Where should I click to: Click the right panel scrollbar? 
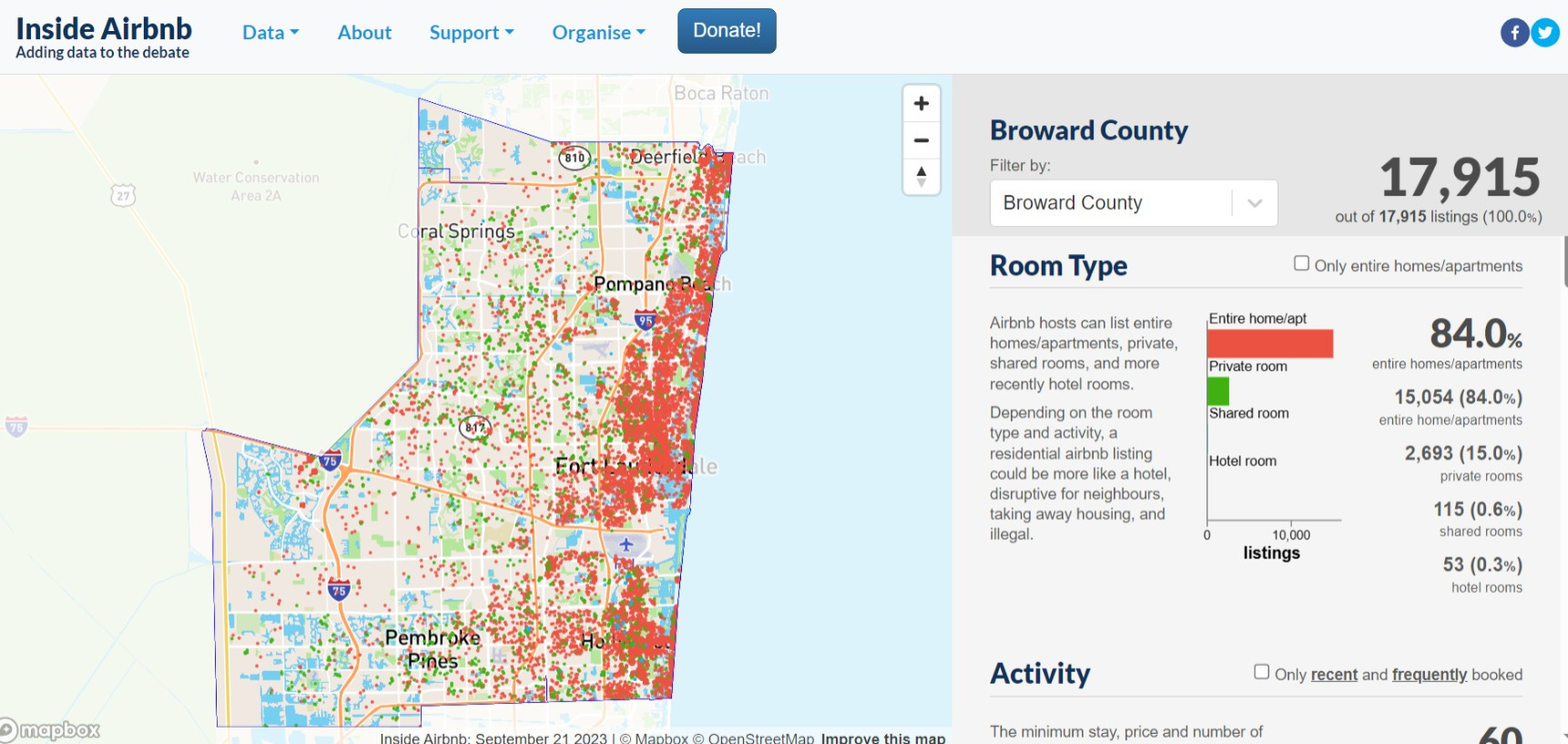pyautogui.click(x=1564, y=263)
